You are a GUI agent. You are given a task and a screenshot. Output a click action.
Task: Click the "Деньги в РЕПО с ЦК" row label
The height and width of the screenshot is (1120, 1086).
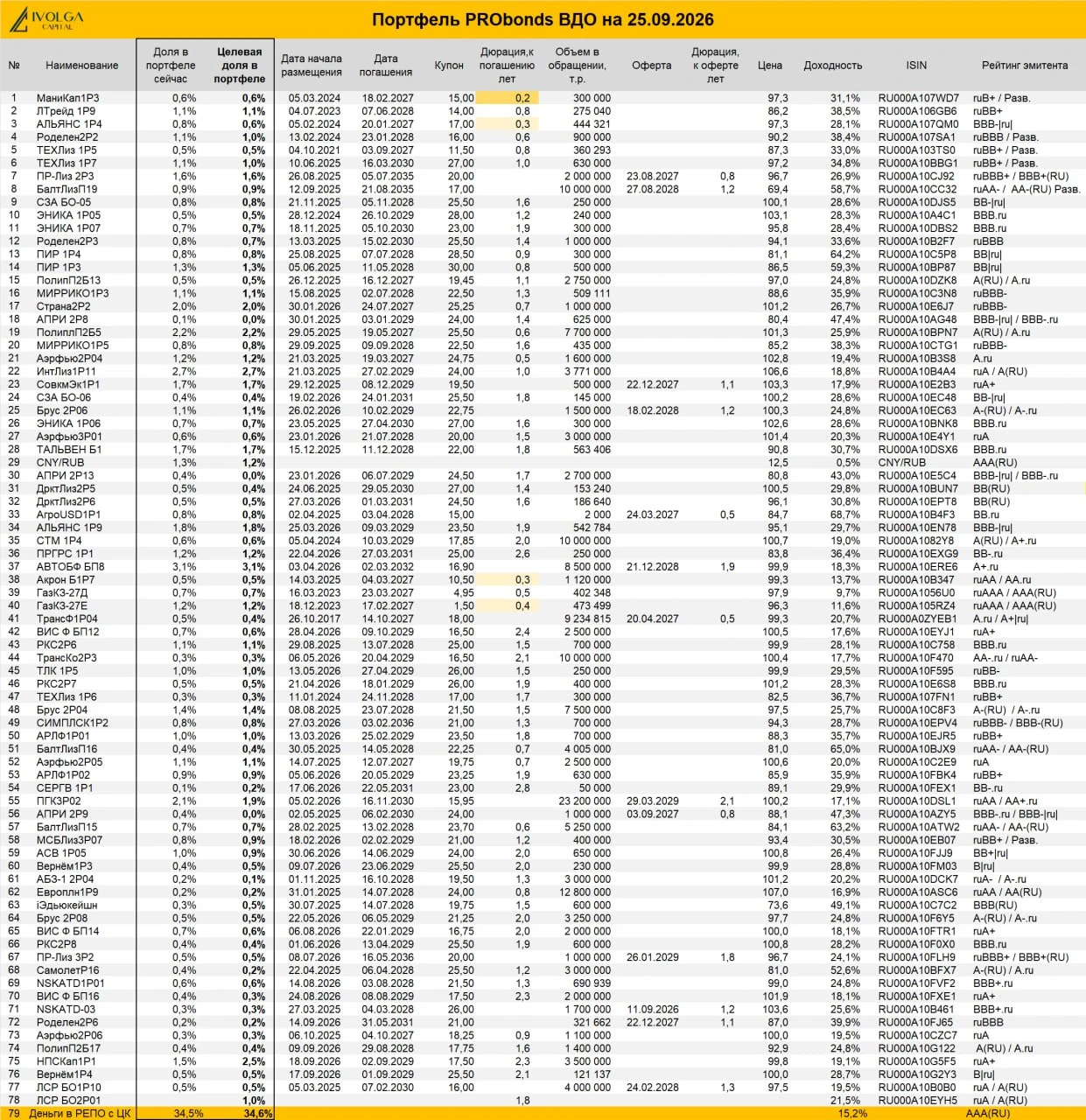[80, 1113]
